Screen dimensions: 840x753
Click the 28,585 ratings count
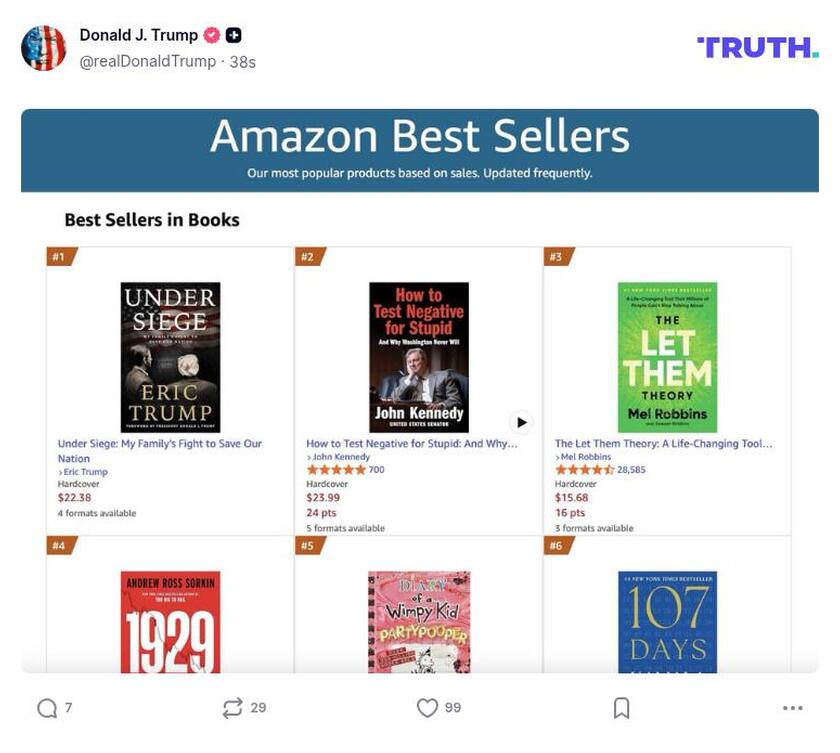[x=631, y=470]
